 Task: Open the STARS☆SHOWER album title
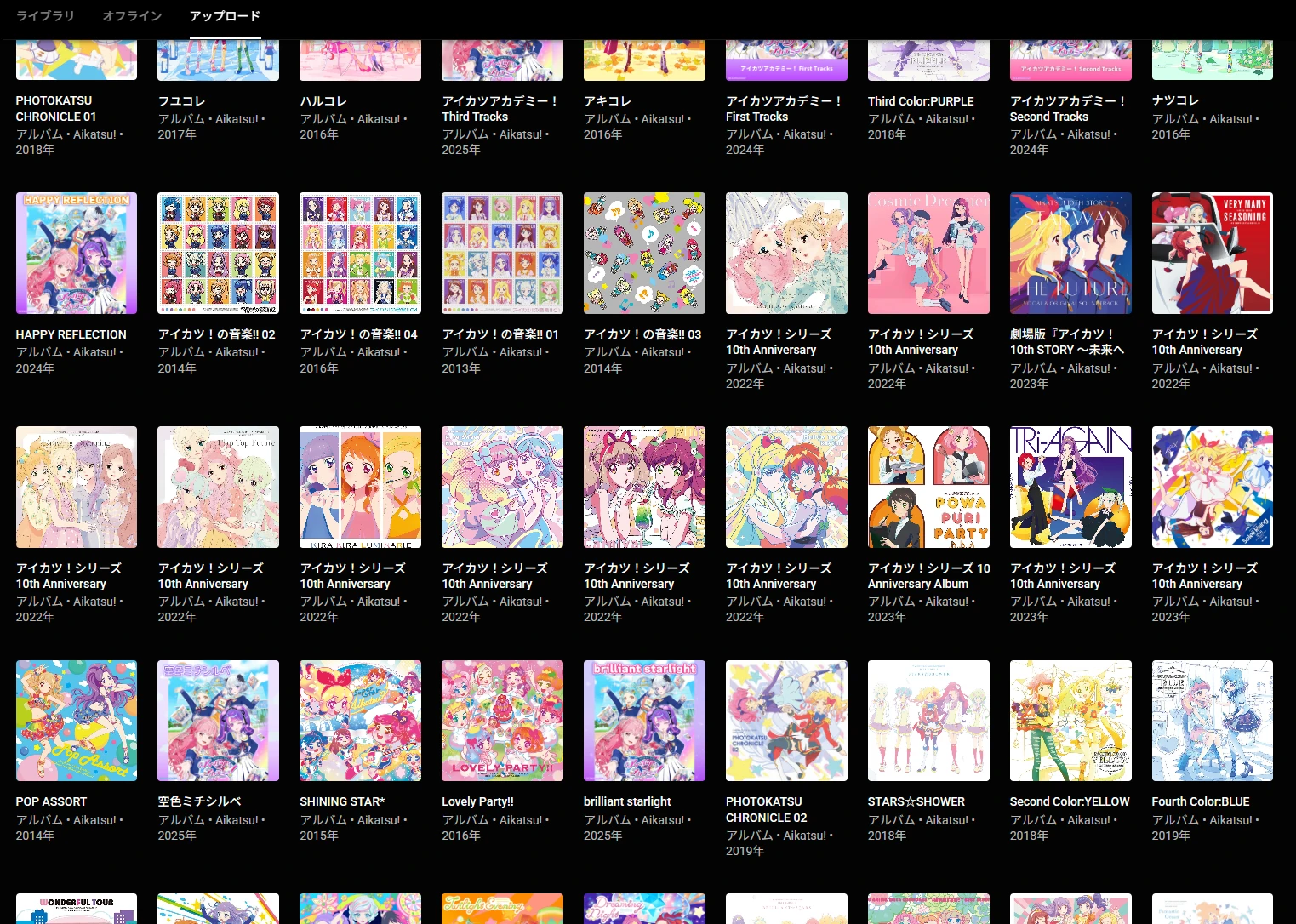[x=916, y=801]
